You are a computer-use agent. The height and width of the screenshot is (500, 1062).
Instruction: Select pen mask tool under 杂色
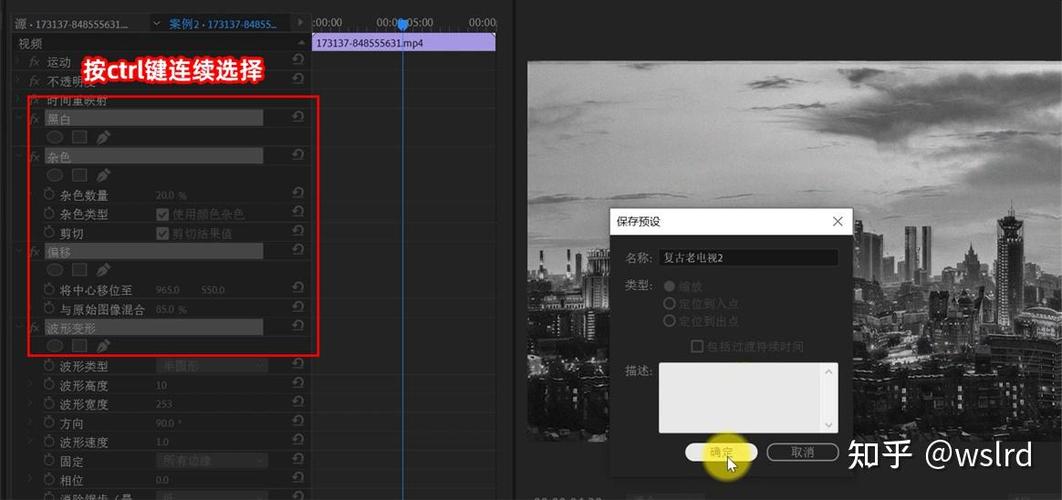[103, 175]
